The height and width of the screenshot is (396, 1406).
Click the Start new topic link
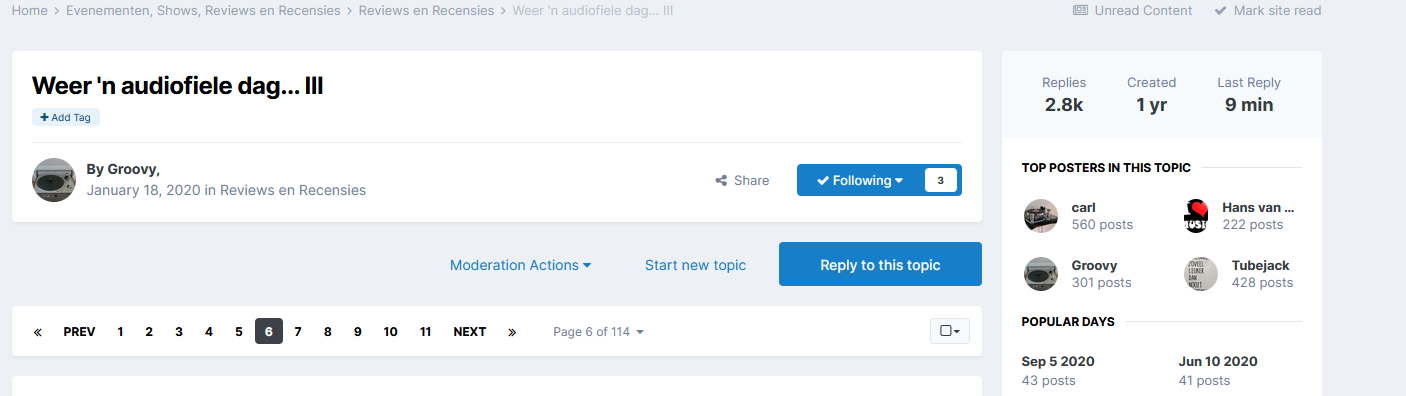pyautogui.click(x=695, y=265)
